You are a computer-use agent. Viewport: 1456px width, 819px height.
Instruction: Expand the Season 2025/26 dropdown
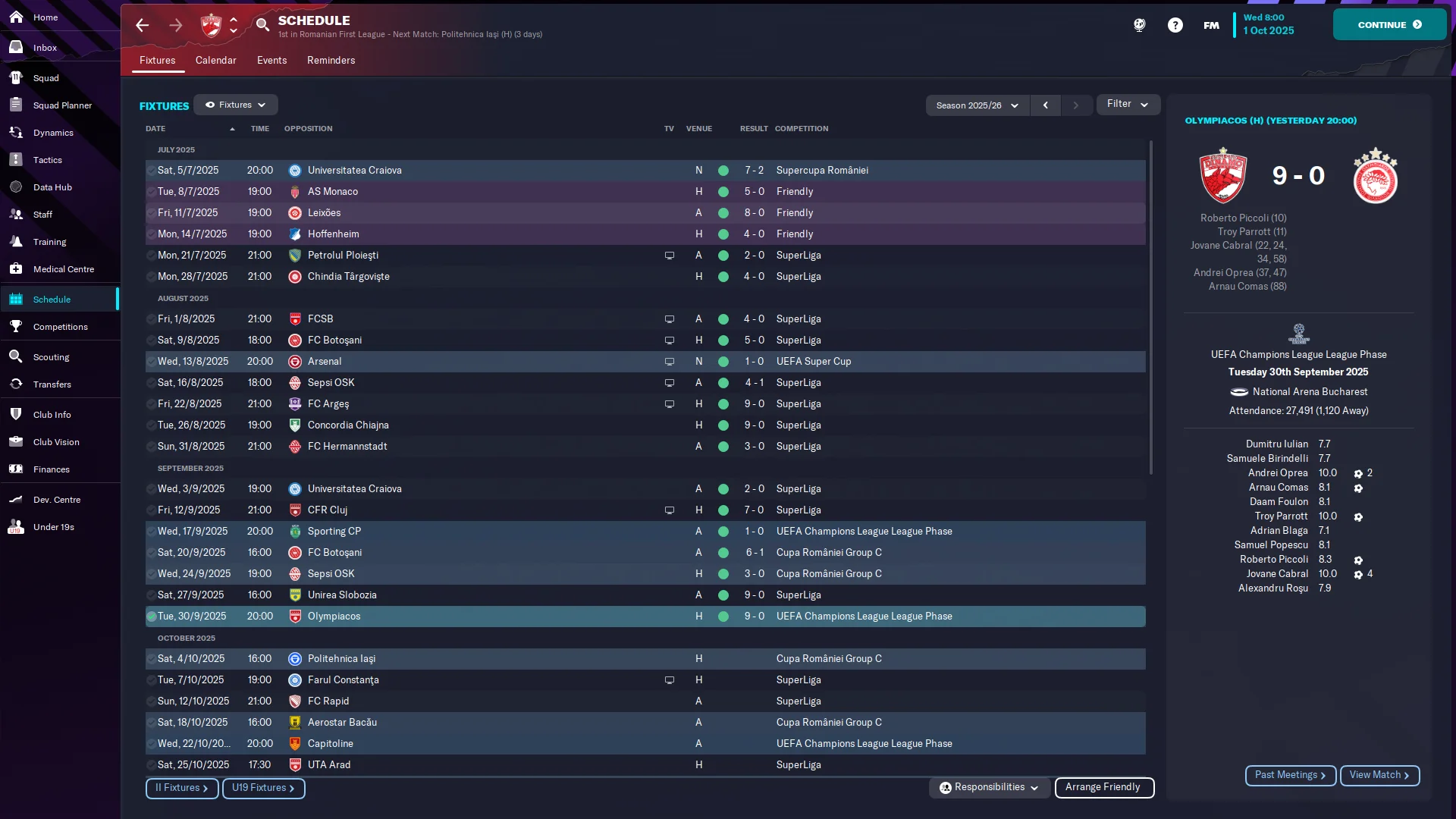coord(977,105)
